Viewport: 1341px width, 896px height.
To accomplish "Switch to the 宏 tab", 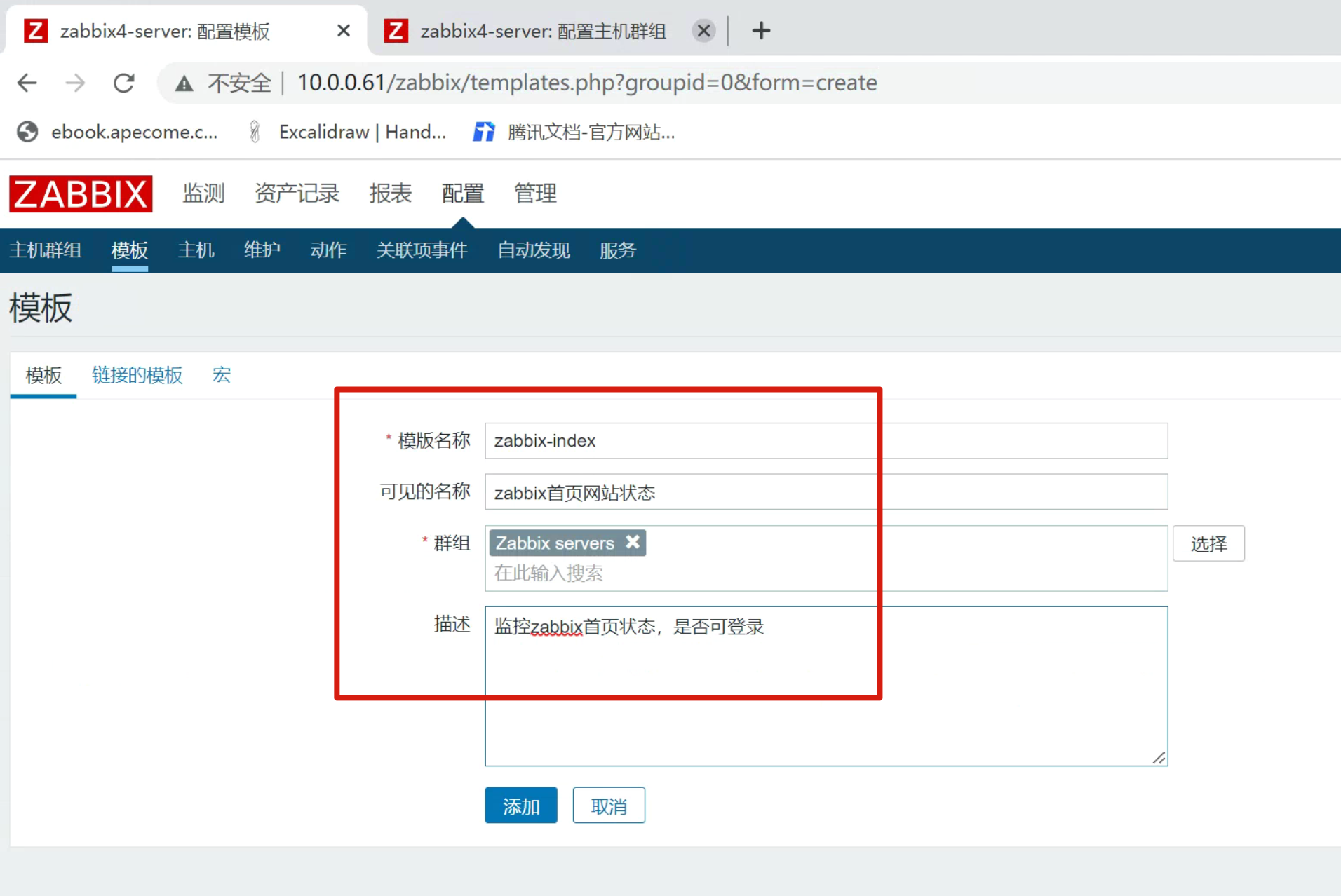I will 222,375.
